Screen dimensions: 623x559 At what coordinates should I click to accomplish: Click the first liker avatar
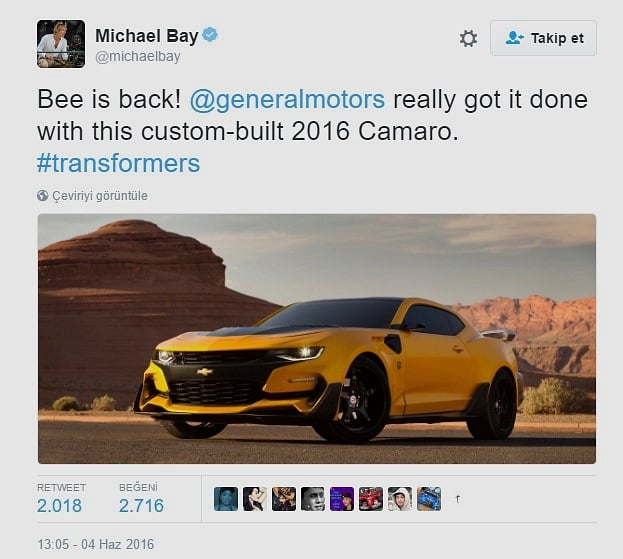226,499
